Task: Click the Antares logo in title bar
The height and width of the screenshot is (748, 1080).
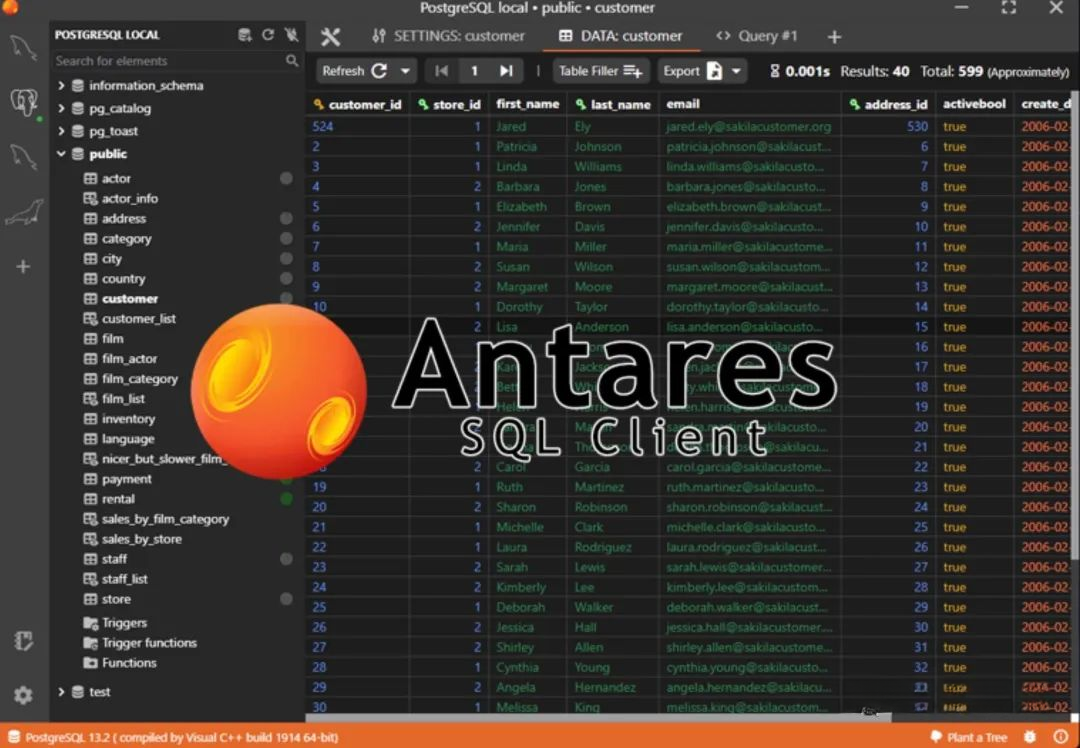Action: pyautogui.click(x=10, y=7)
